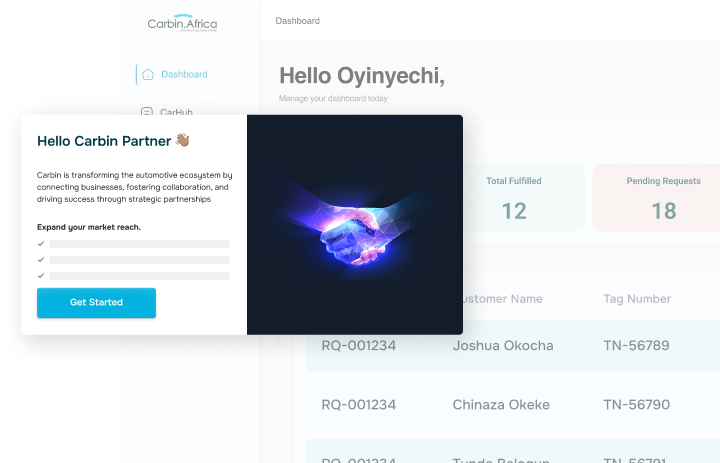The width and height of the screenshot is (720, 463).
Task: Click the Get Started button
Action: (x=96, y=303)
